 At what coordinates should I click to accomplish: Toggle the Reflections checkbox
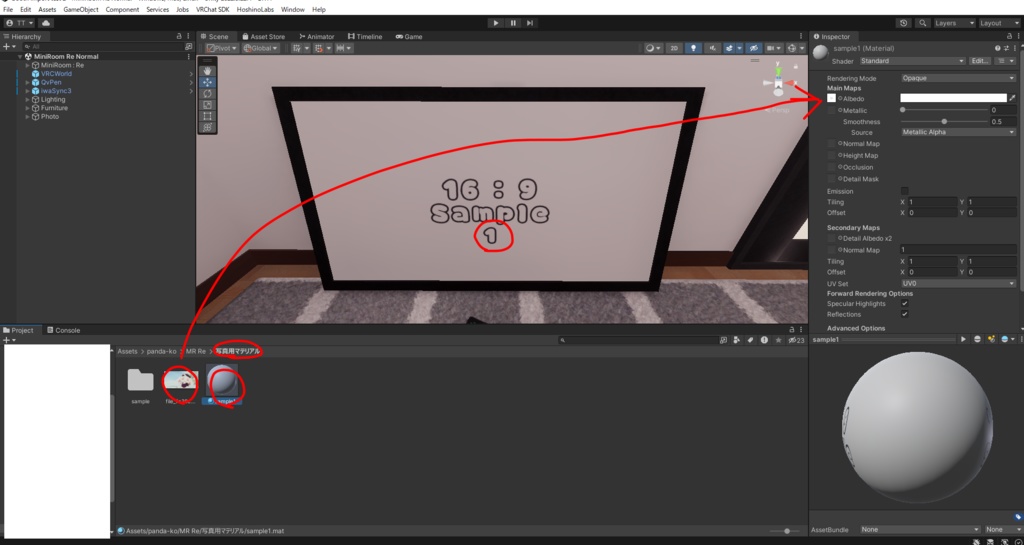tap(904, 314)
